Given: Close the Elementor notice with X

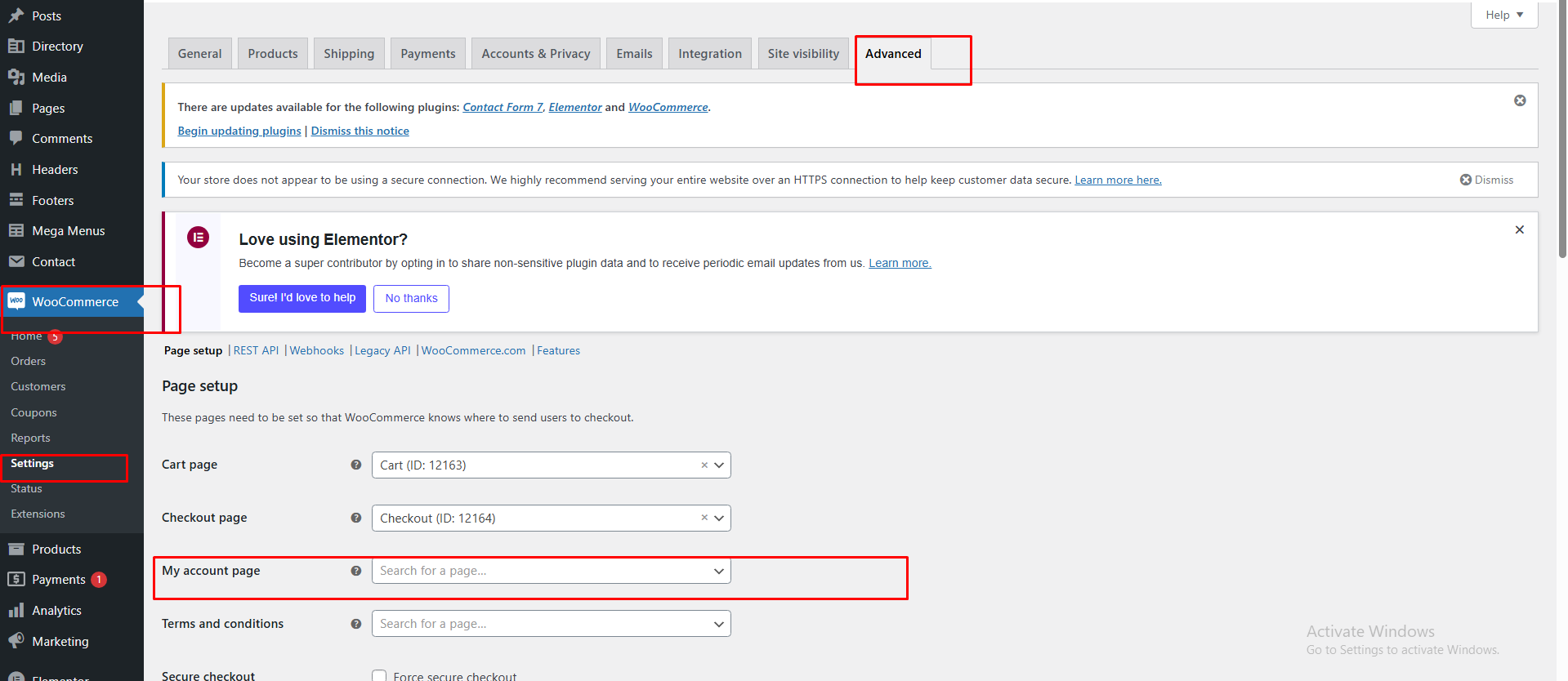Looking at the screenshot, I should pos(1520,229).
